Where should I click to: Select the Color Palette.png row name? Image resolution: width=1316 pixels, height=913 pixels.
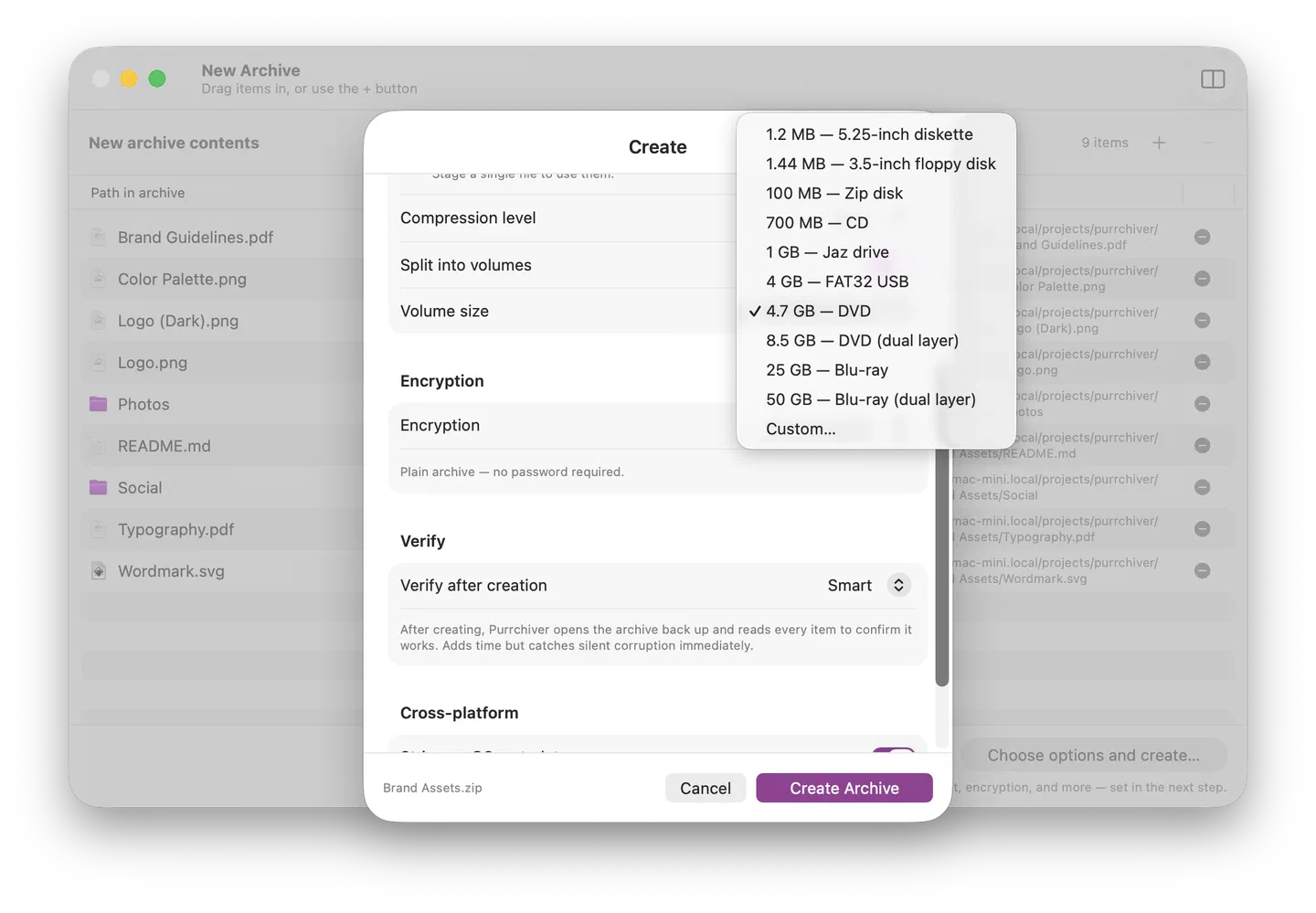(182, 279)
